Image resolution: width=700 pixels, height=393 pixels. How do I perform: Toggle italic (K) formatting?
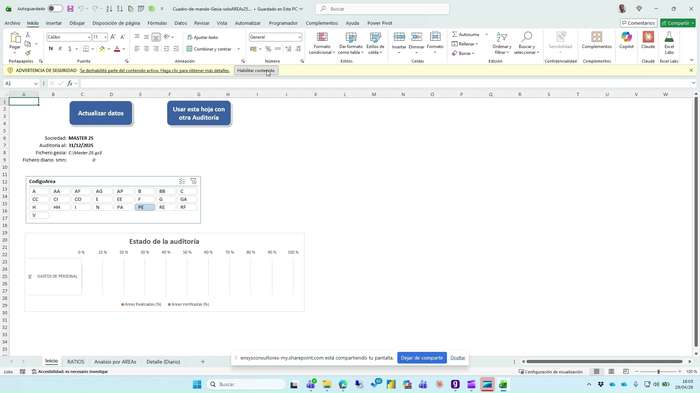pyautogui.click(x=60, y=49)
